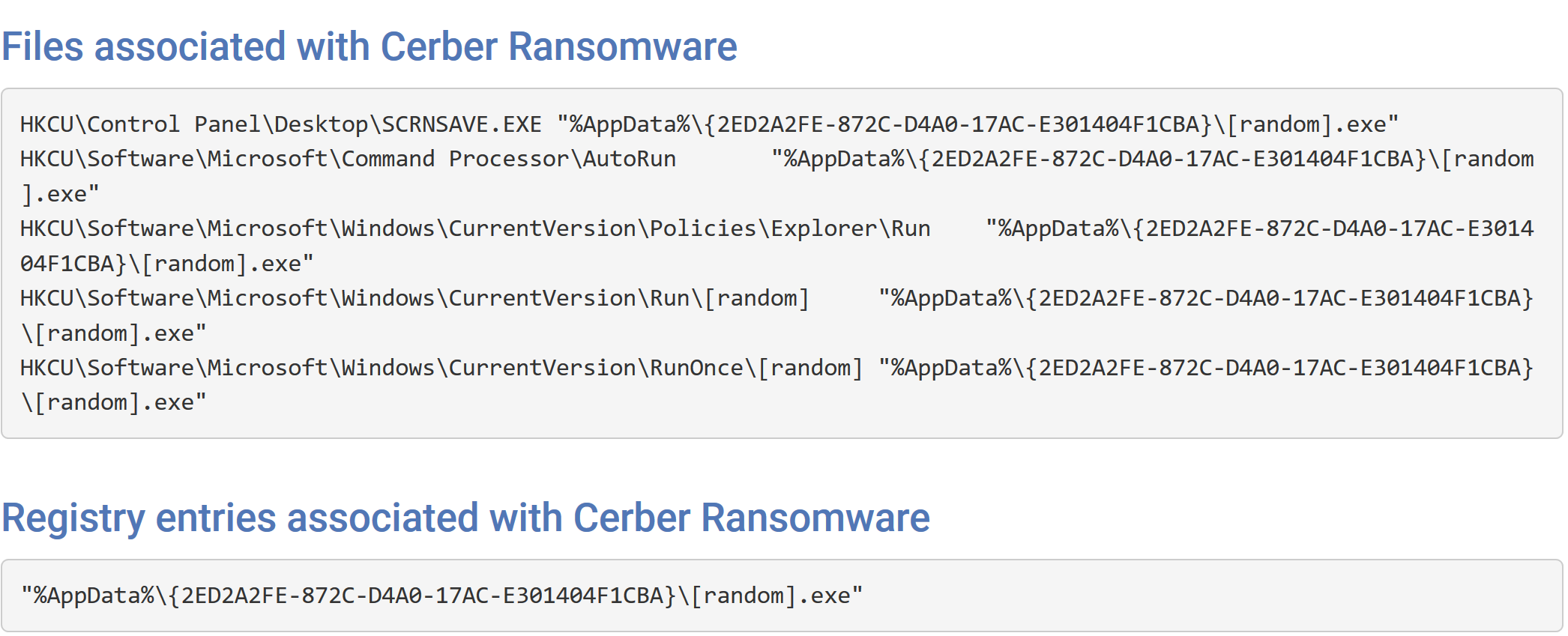Click the %AppData% value on SCRNSAVE line
This screenshot has height=636, width=1568.
point(977,124)
